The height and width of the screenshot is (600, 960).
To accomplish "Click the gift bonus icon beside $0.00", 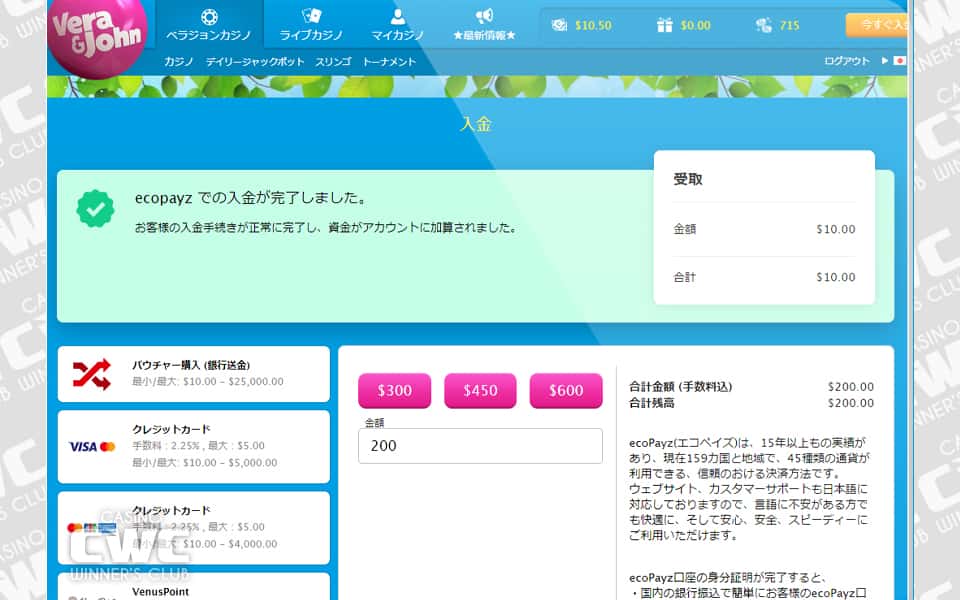I will [x=664, y=25].
